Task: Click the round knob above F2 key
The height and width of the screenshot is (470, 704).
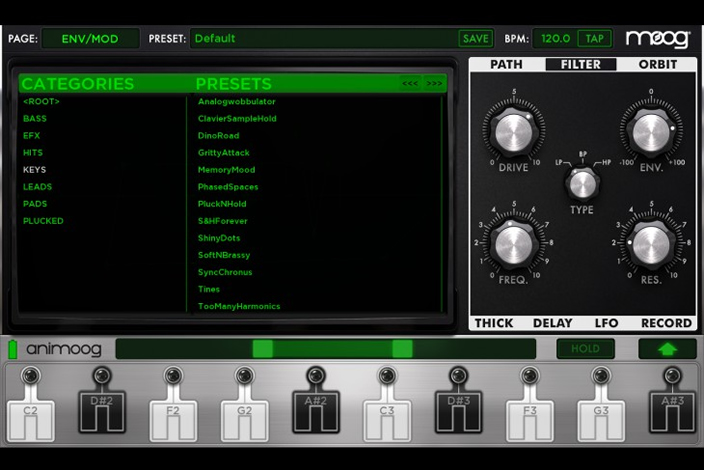Action: pos(173,375)
